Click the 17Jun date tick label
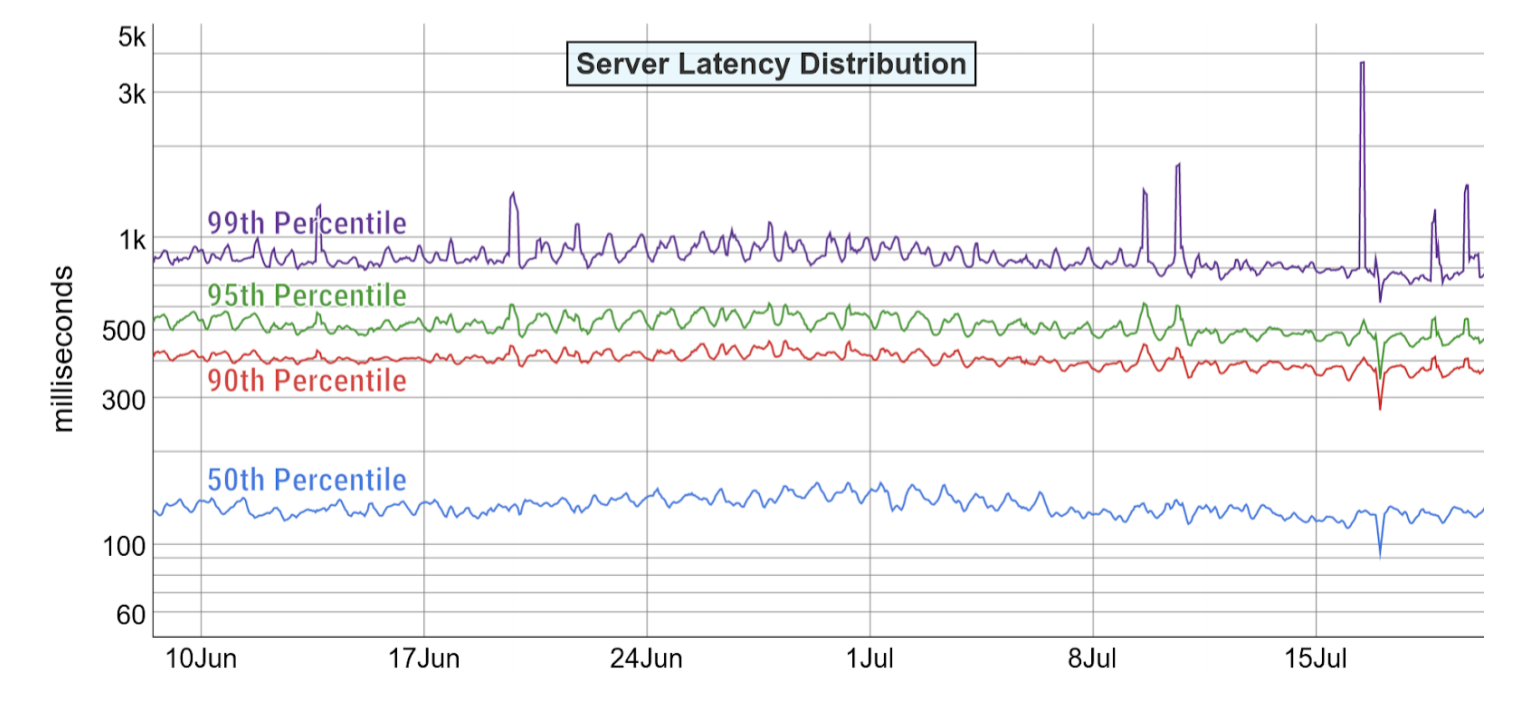 coord(424,660)
